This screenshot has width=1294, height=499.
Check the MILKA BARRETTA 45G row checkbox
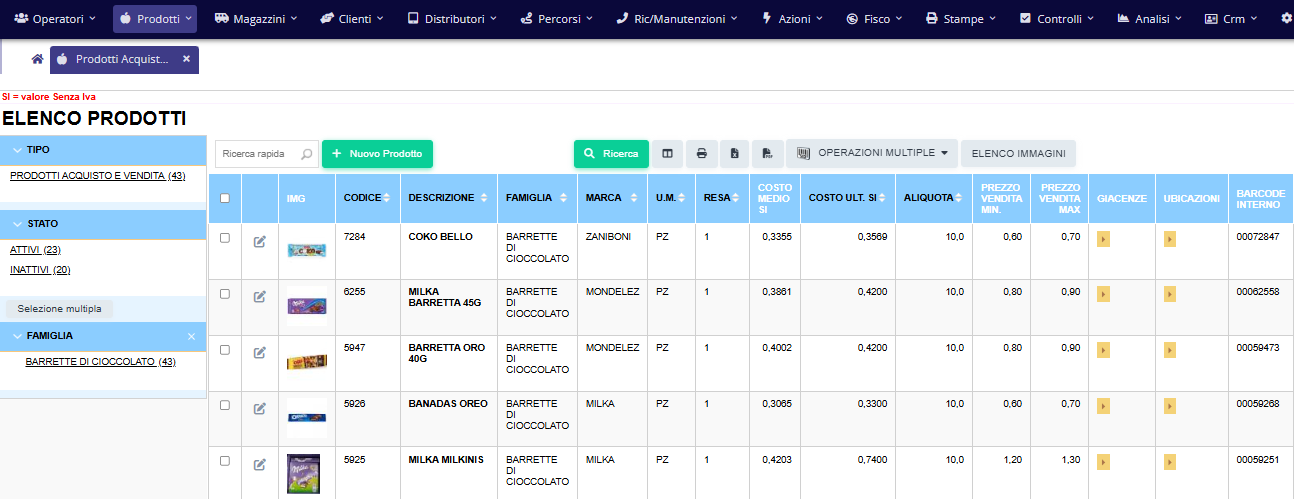pos(225,294)
